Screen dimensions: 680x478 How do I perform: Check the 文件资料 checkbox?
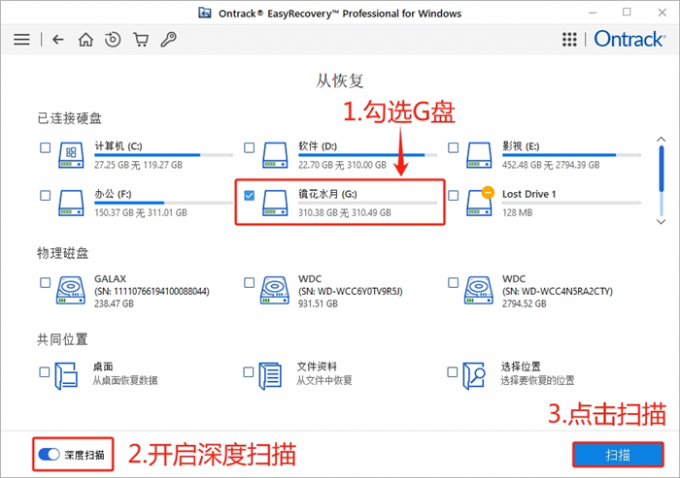pyautogui.click(x=248, y=372)
